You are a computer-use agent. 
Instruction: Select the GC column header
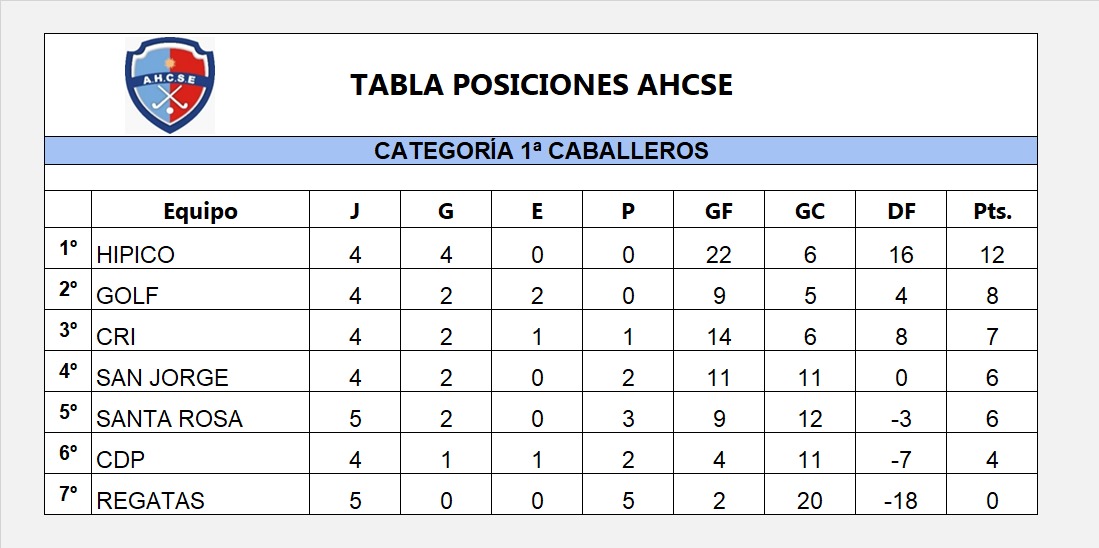pyautogui.click(x=809, y=211)
